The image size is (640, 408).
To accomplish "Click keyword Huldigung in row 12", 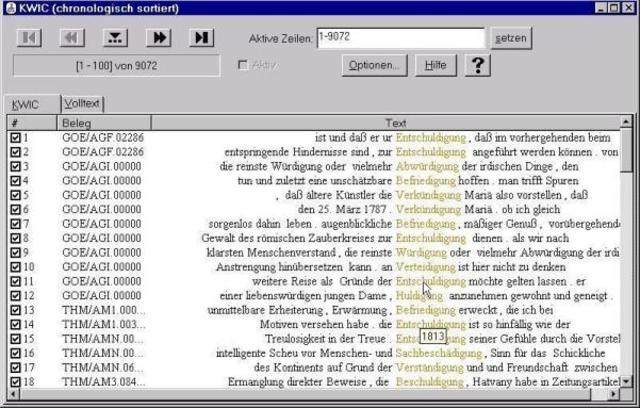I will coord(419,296).
